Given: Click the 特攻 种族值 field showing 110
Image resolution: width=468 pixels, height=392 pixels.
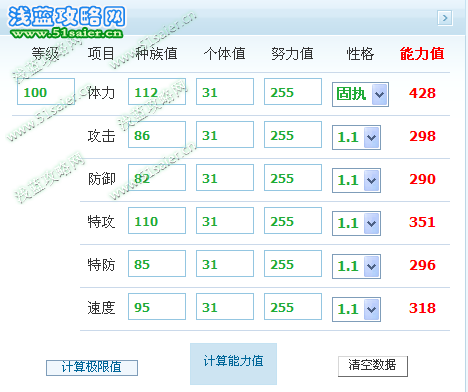Looking at the screenshot, I should (x=157, y=221).
